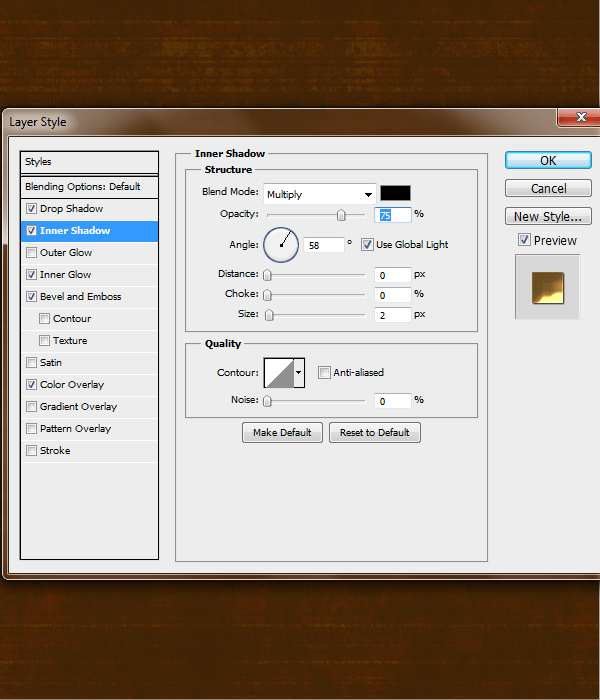Image resolution: width=600 pixels, height=700 pixels.
Task: Select the Drop Shadow style label
Action: (x=71, y=208)
